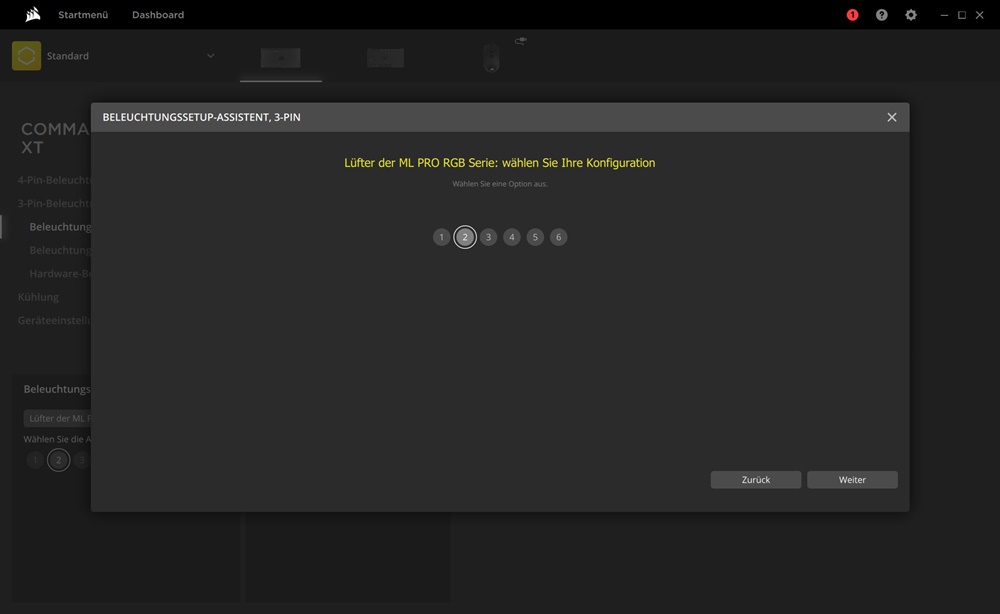Viewport: 1000px width, 614px height.
Task: Click the yellow Standard profile icon
Action: [x=26, y=56]
